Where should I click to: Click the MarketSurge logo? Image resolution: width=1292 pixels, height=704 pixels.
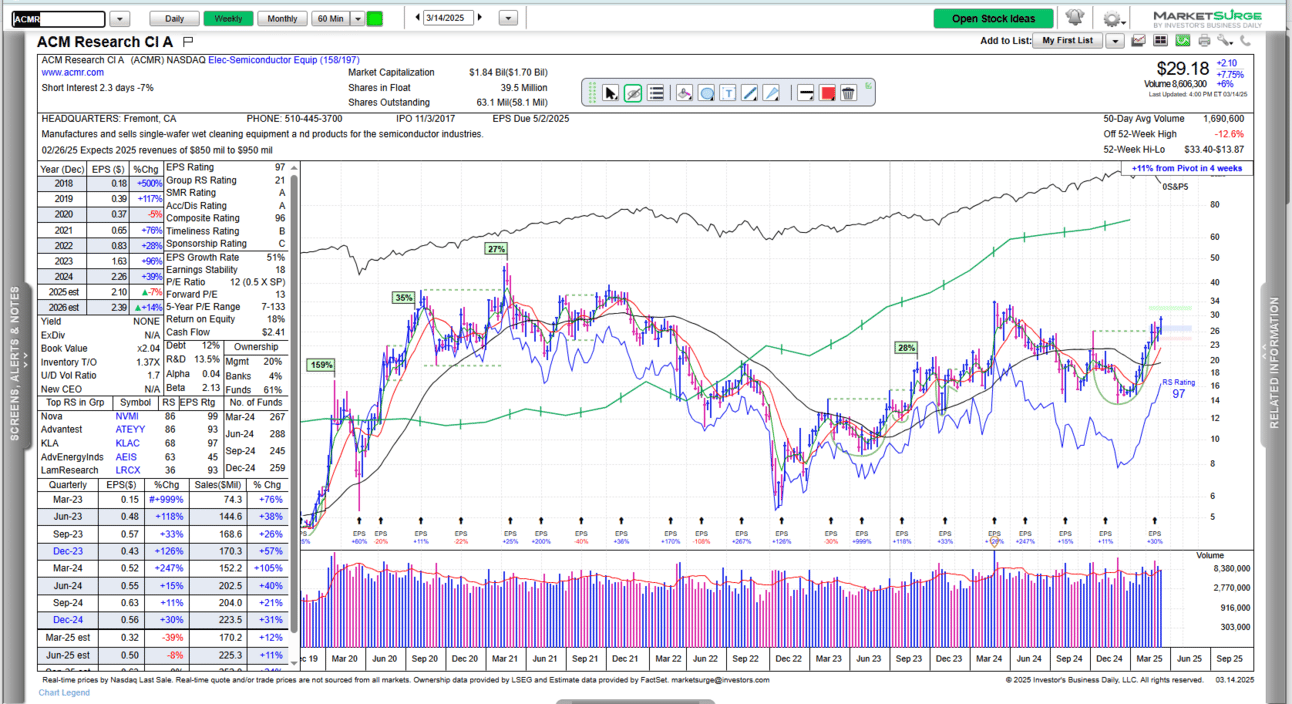click(x=1207, y=18)
